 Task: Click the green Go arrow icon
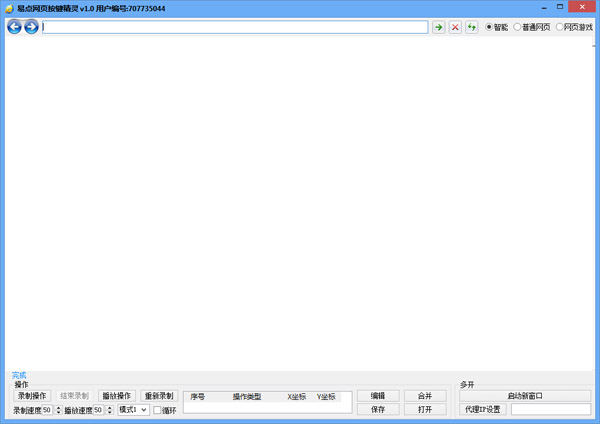pos(439,27)
